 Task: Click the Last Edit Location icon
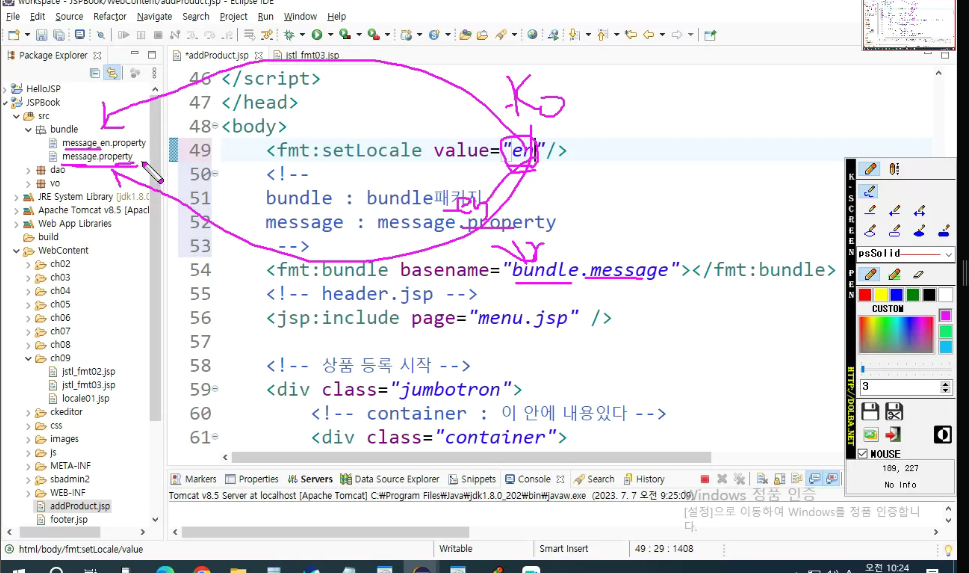631,35
